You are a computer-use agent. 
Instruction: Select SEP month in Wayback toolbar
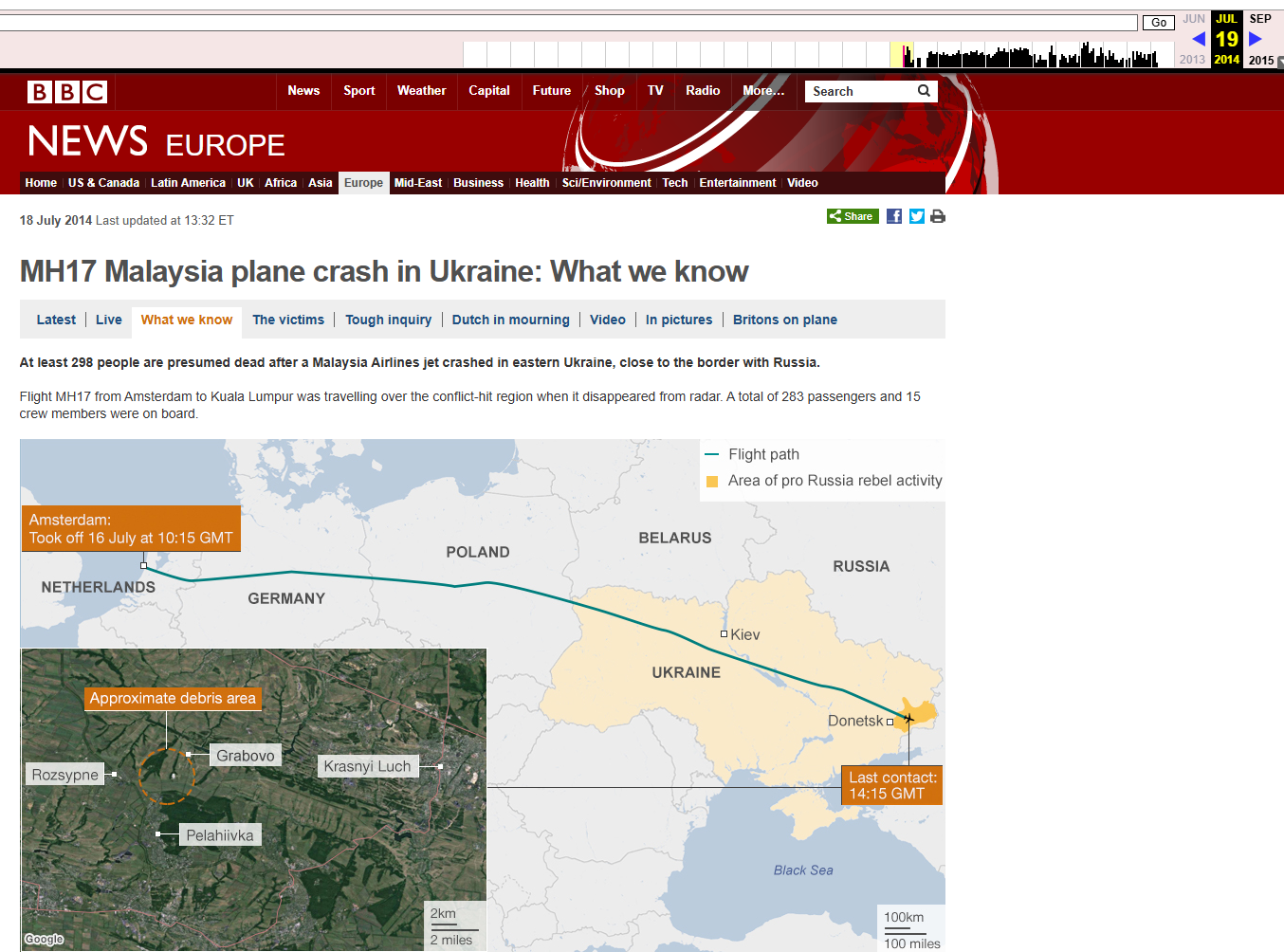1260,19
